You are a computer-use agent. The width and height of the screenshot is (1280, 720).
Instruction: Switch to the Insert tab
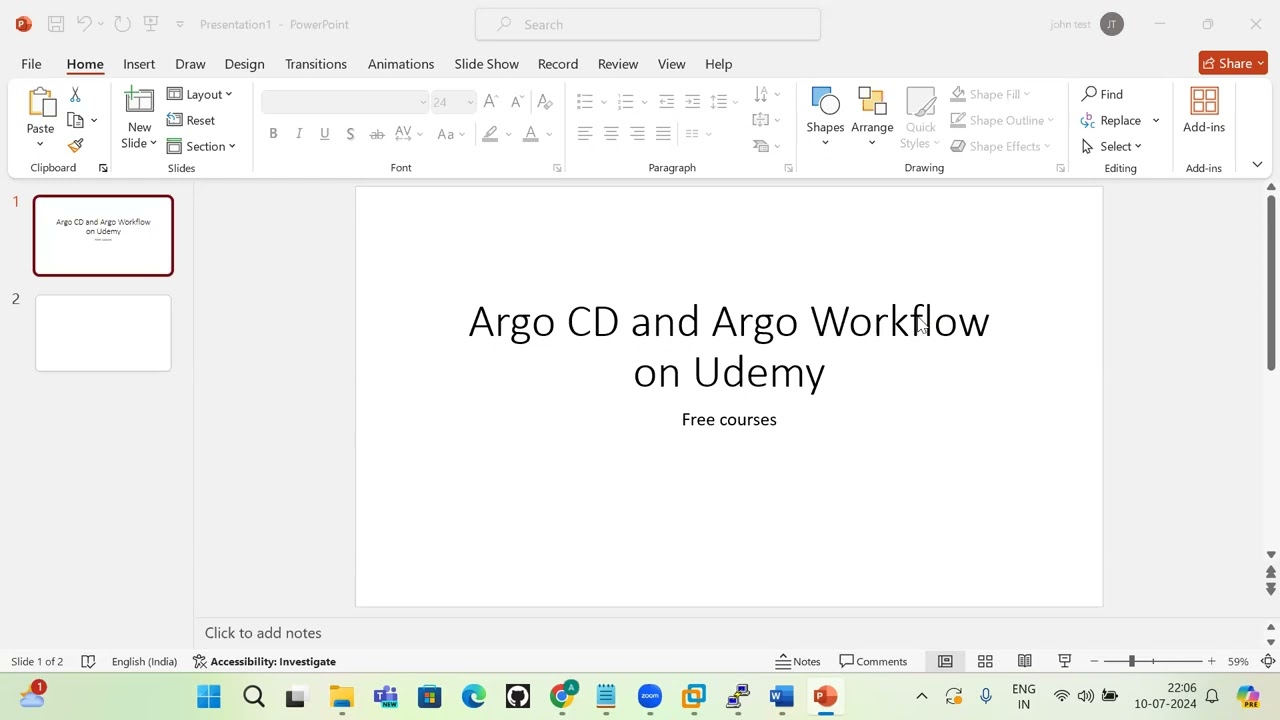tap(139, 64)
